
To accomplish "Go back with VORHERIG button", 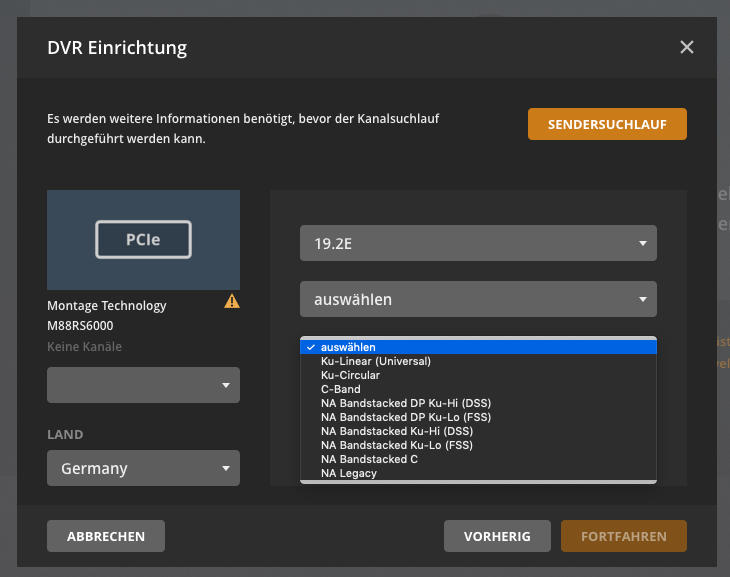I will coord(497,536).
